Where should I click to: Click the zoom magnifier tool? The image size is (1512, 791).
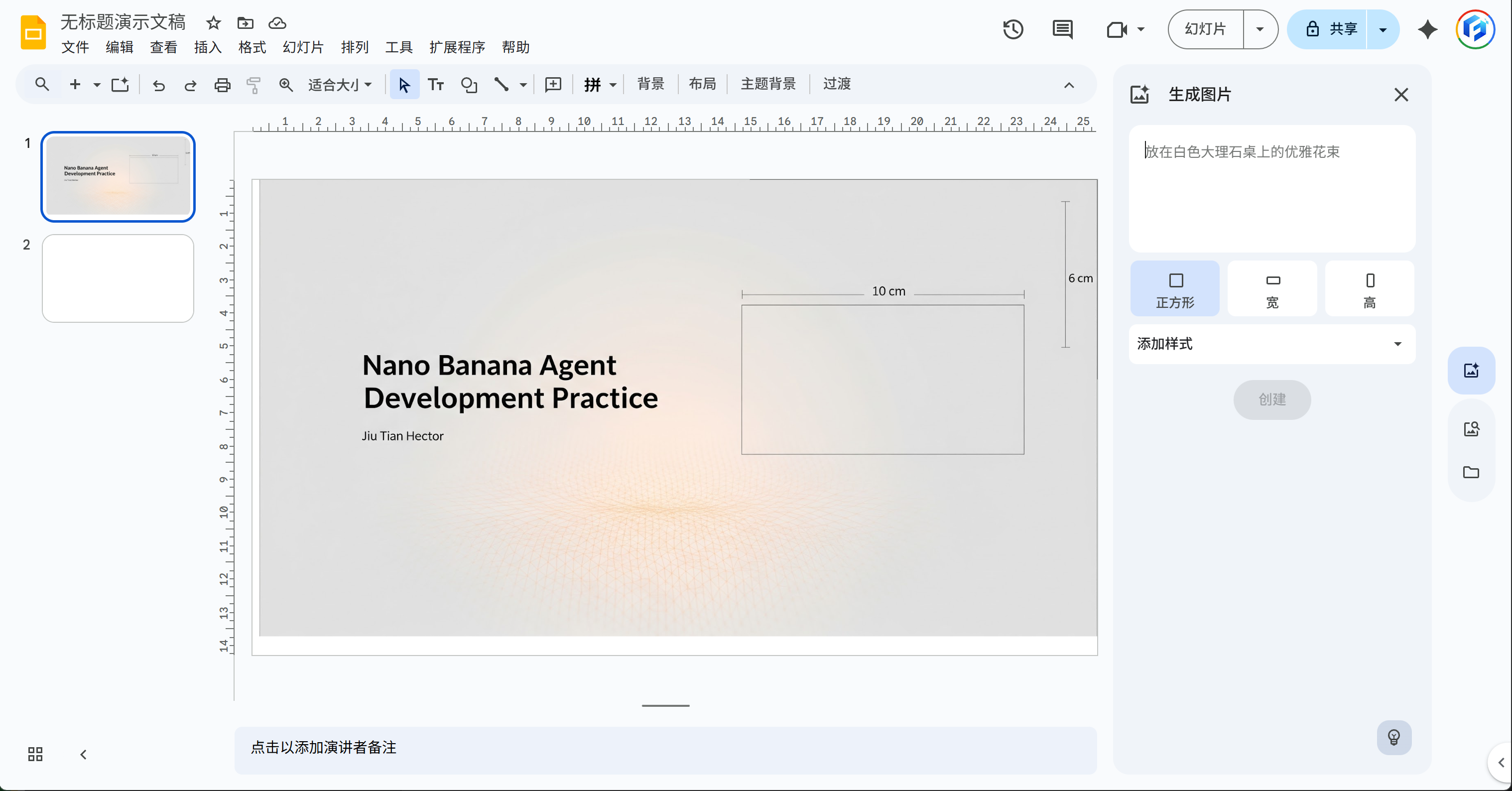[x=286, y=85]
